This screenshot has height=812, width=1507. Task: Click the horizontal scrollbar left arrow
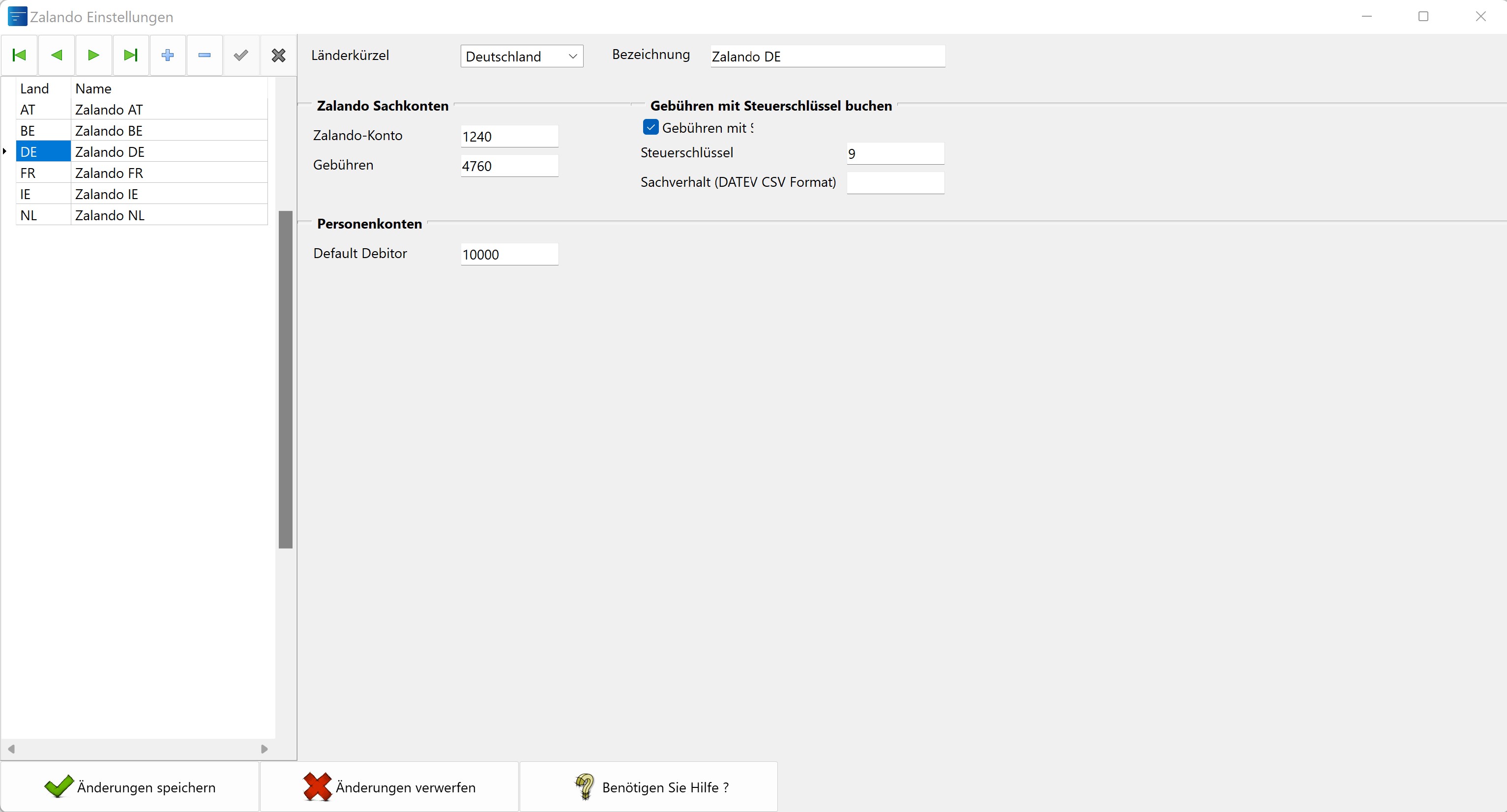pyautogui.click(x=11, y=748)
